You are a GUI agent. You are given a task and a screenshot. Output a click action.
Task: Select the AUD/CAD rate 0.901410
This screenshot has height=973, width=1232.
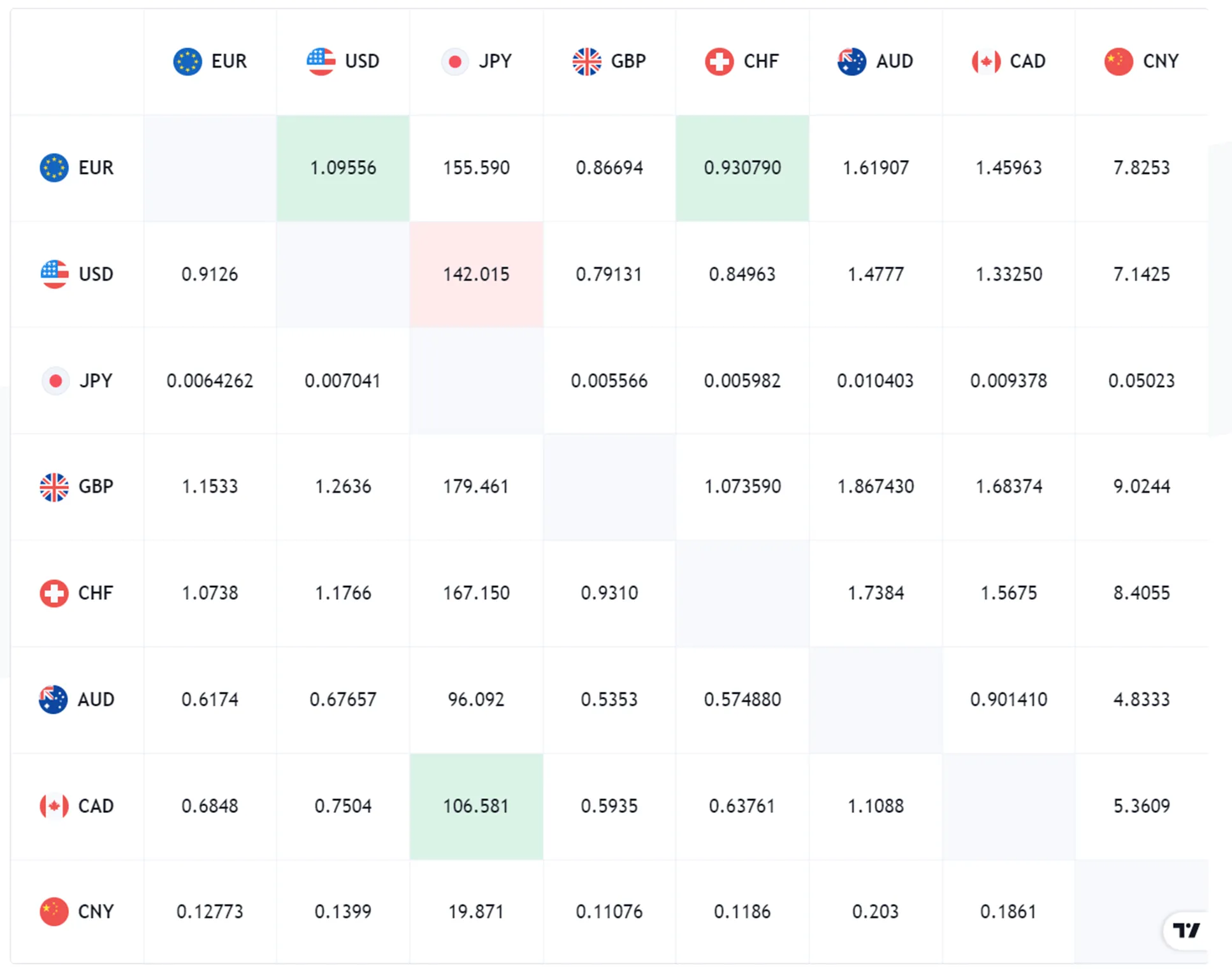[1008, 699]
